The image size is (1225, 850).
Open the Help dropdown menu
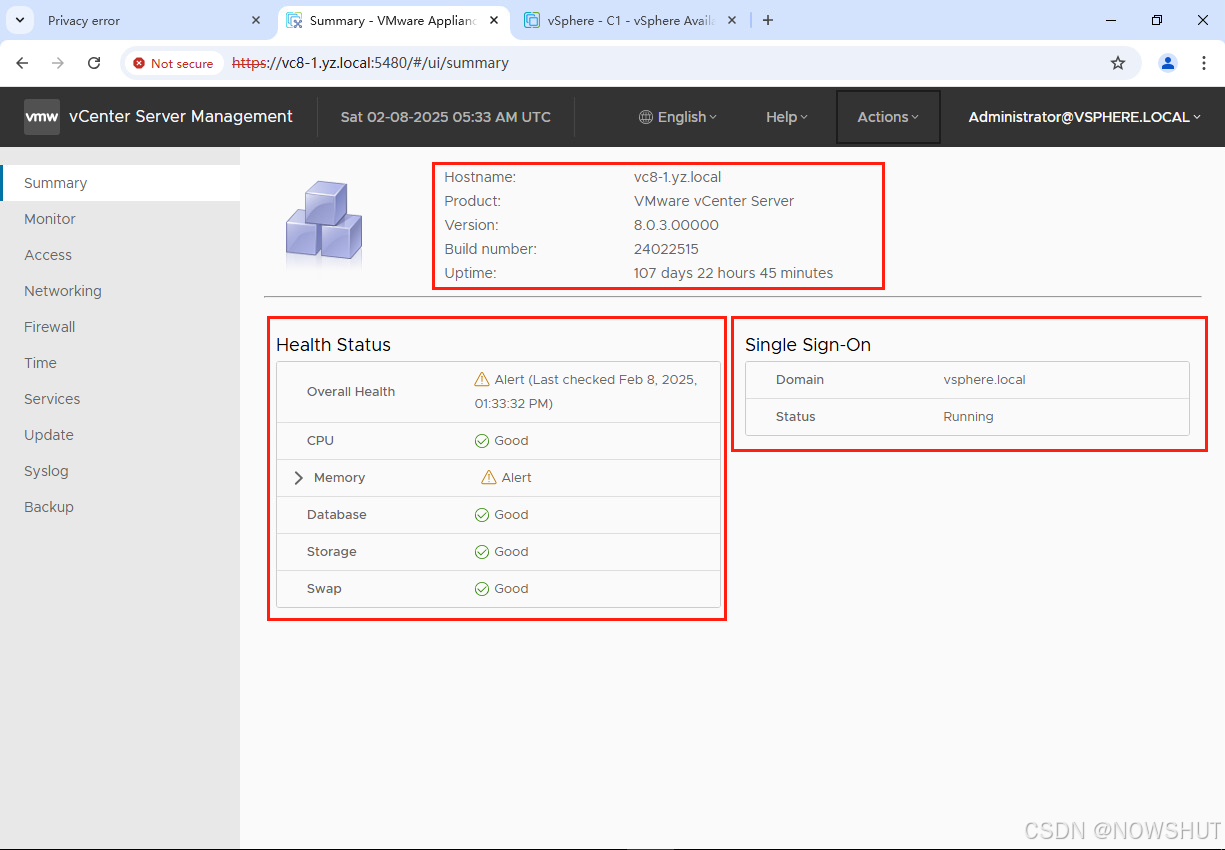[x=787, y=117]
